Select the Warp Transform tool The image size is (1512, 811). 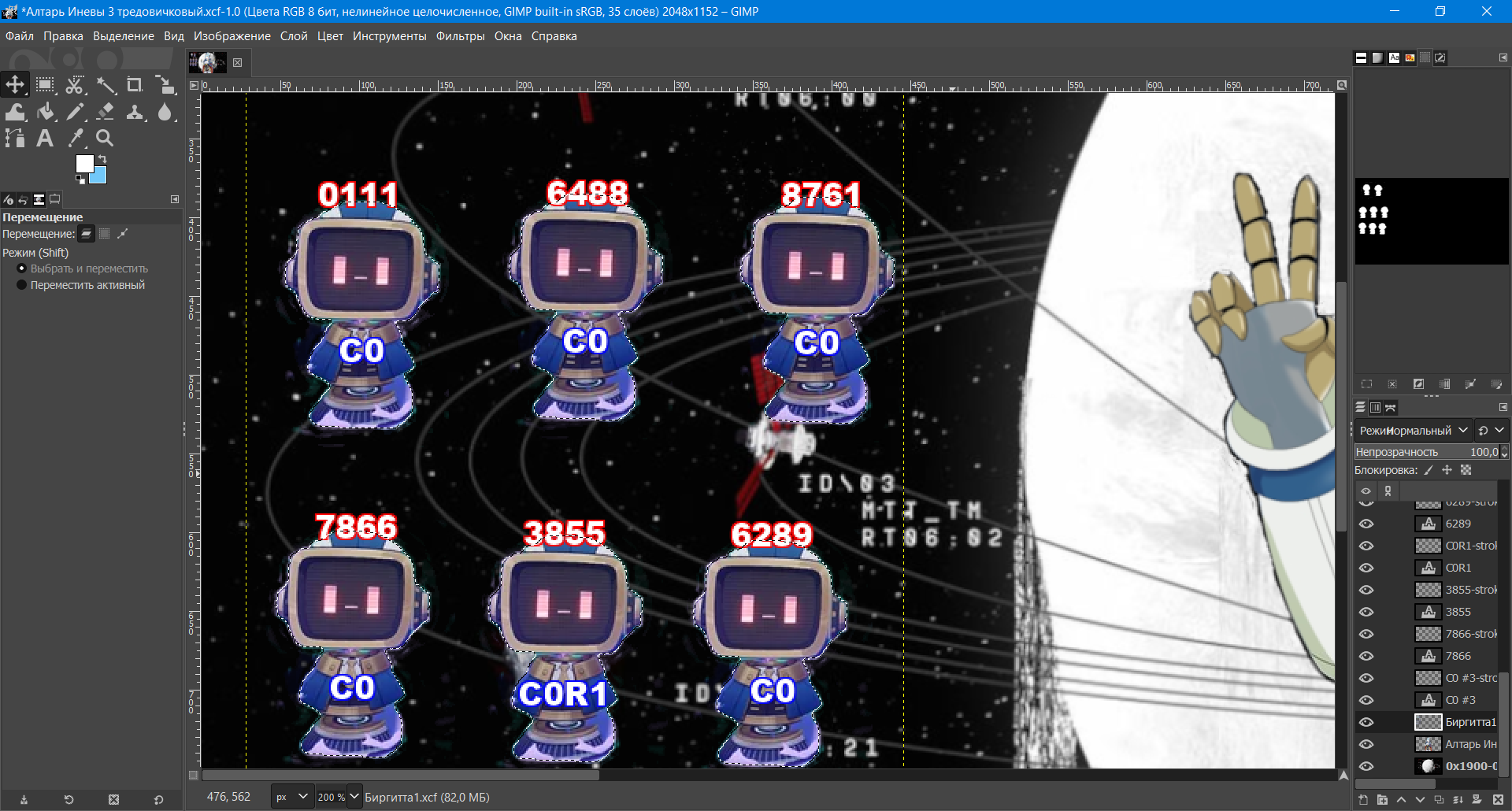coord(15,113)
